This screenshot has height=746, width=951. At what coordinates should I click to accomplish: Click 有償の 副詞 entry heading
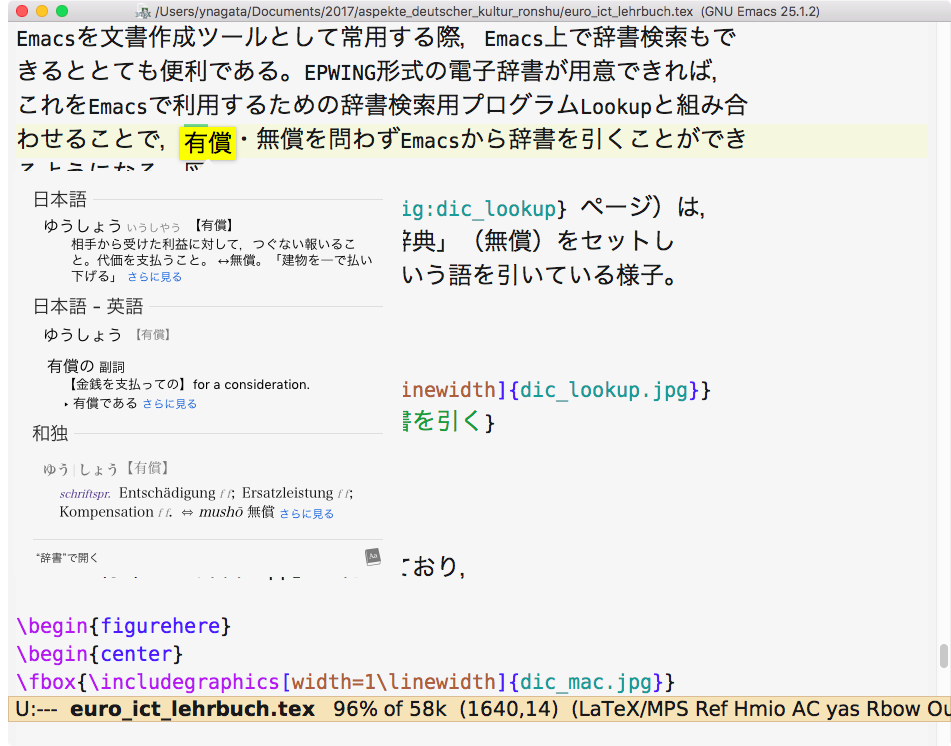(86, 366)
